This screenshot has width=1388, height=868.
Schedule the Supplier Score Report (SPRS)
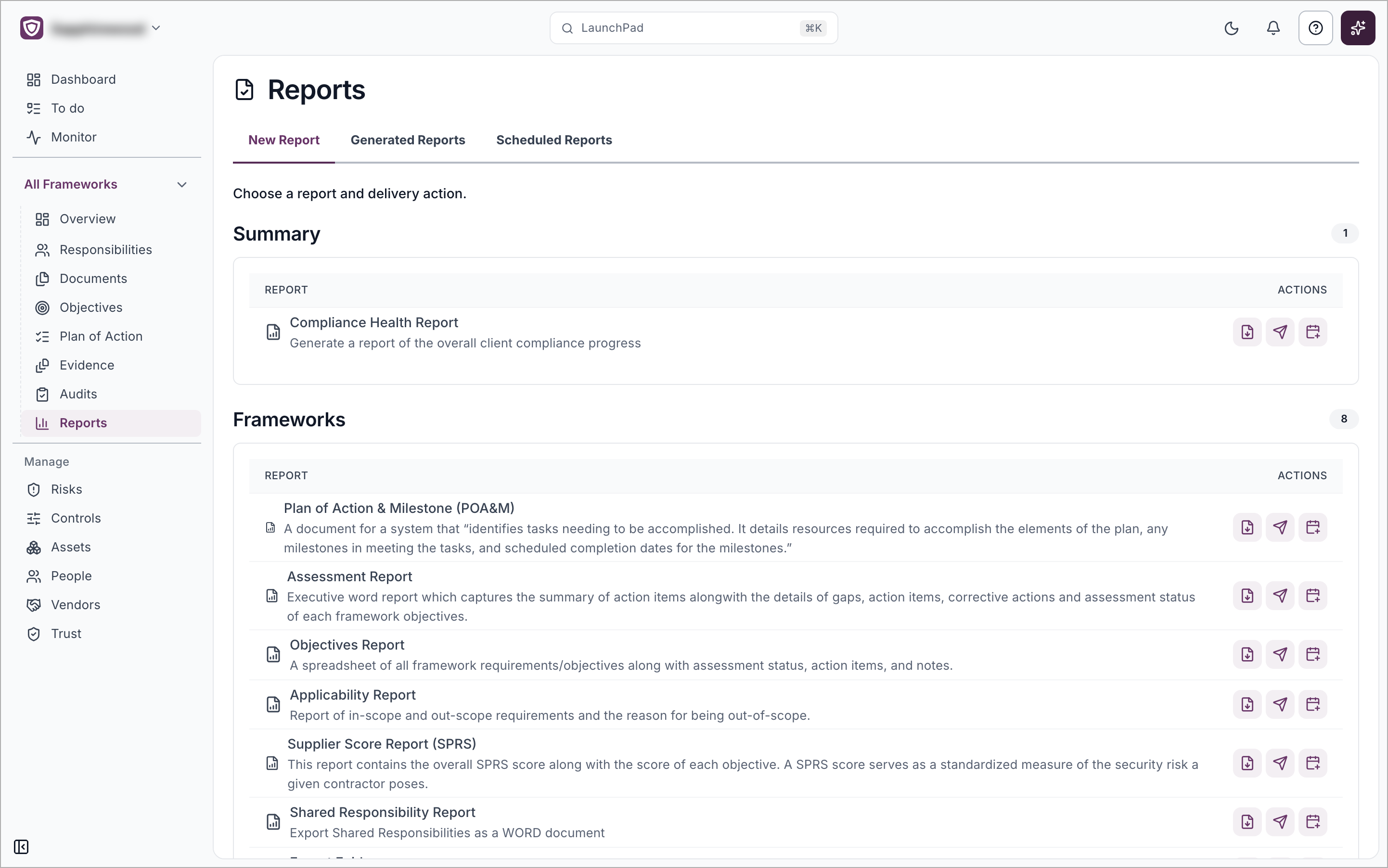1313,763
